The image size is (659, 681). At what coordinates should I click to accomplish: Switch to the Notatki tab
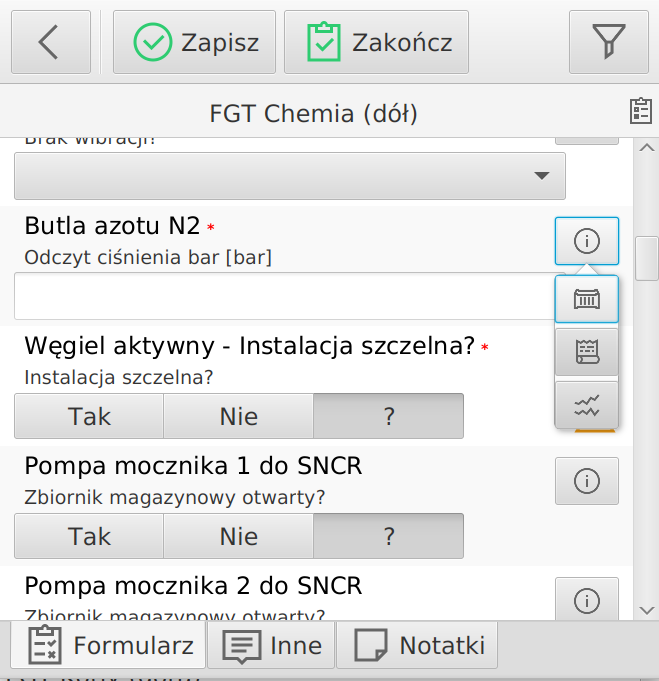tap(417, 645)
